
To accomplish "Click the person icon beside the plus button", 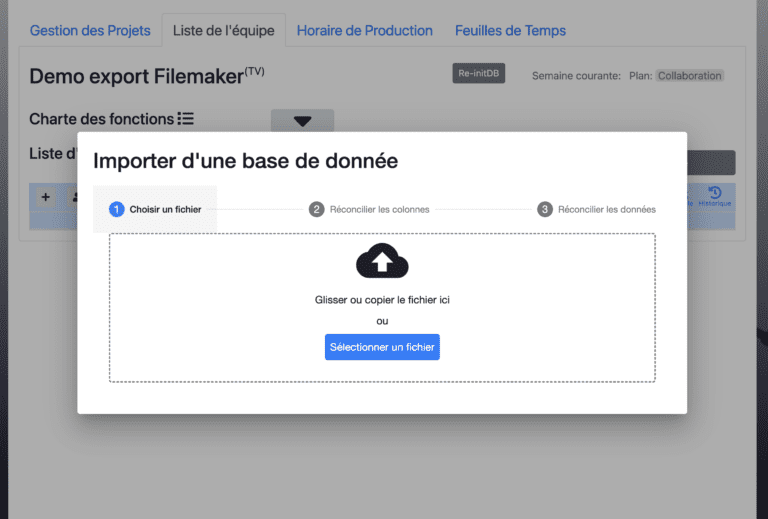I will point(74,197).
